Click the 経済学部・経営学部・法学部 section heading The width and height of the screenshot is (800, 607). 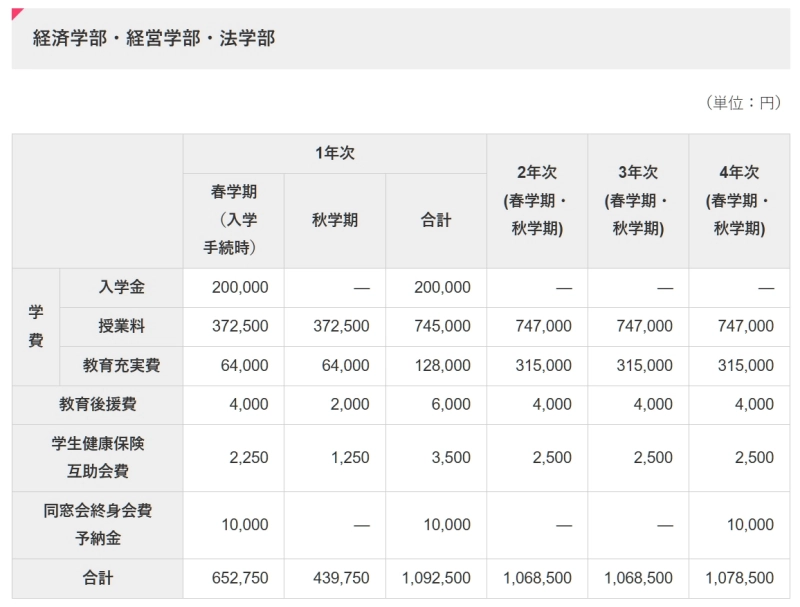point(153,39)
